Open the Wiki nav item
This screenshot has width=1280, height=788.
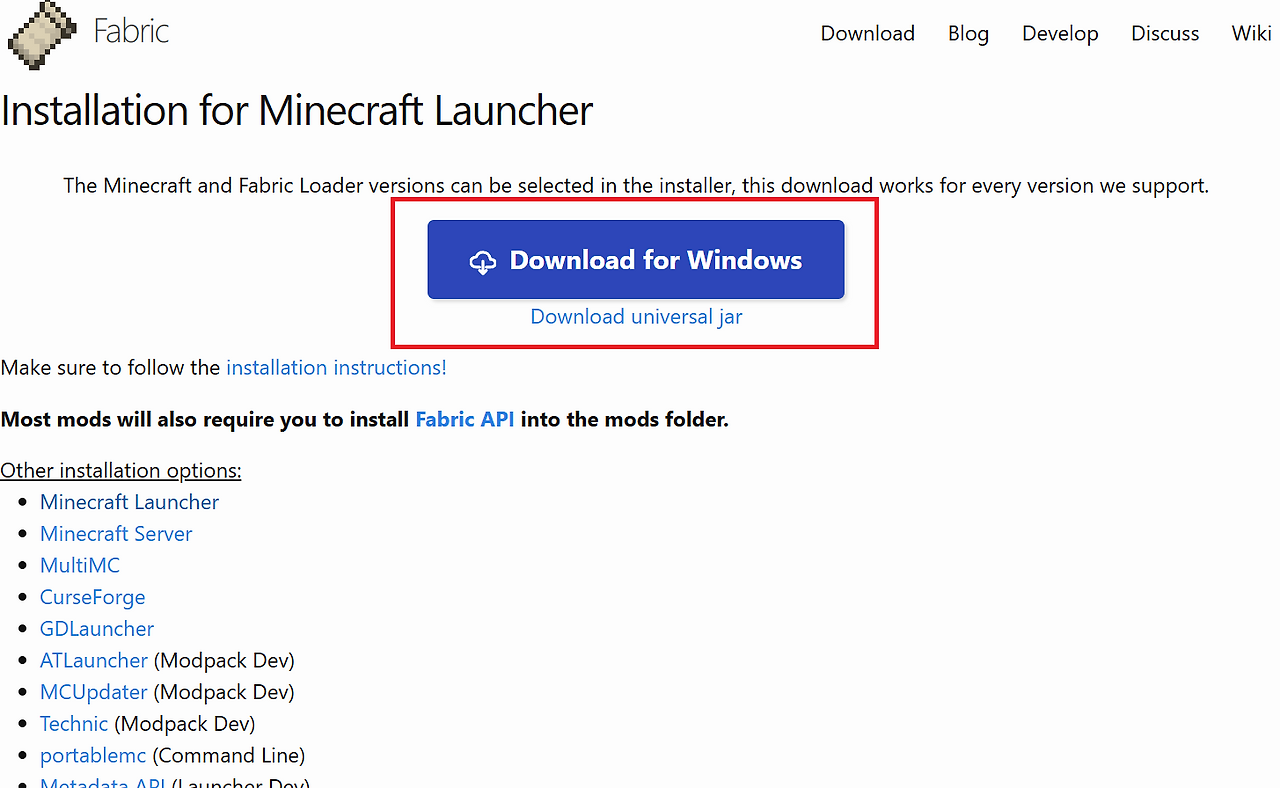pos(1251,34)
